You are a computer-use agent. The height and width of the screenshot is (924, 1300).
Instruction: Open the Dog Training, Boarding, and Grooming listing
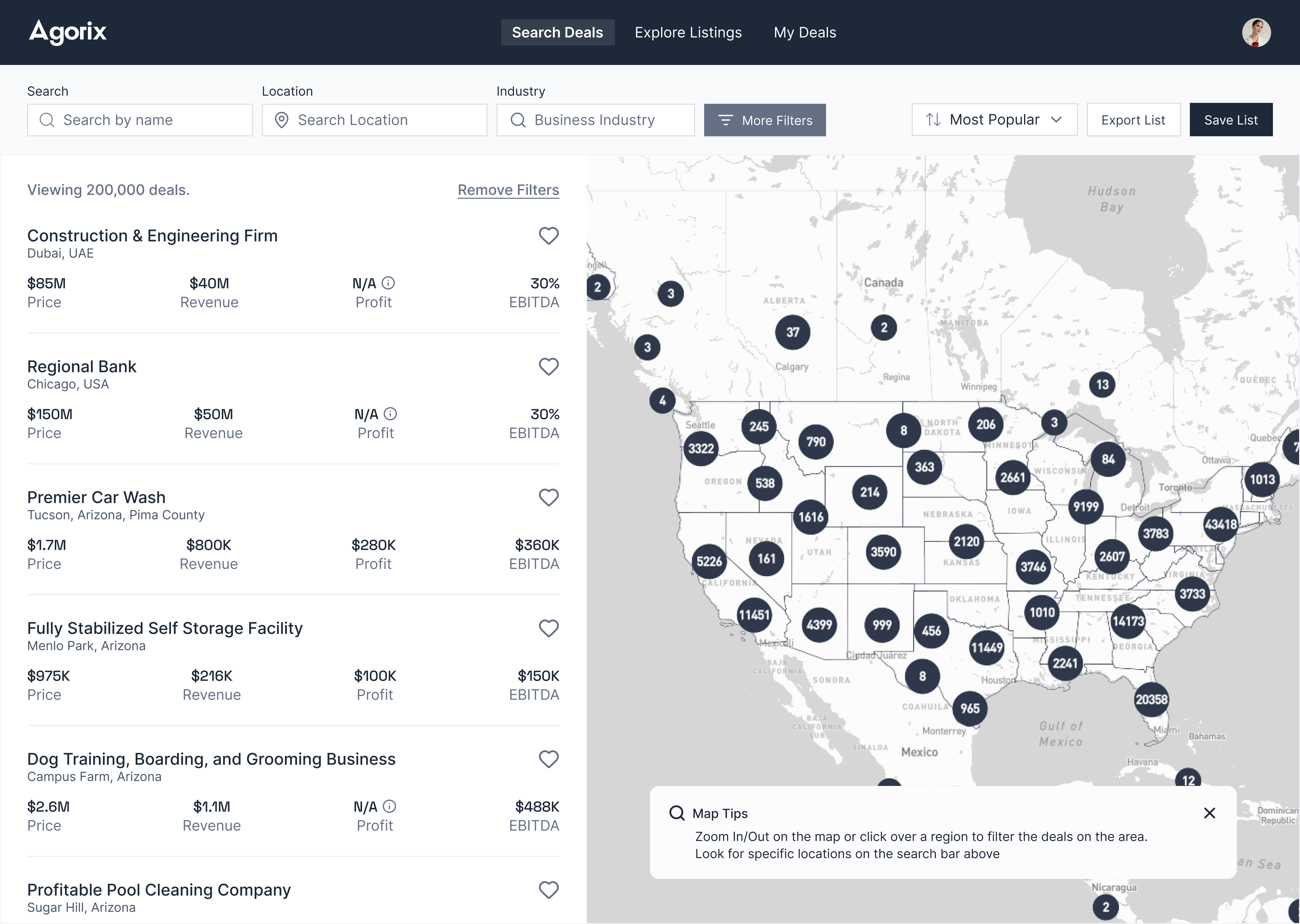click(x=211, y=759)
